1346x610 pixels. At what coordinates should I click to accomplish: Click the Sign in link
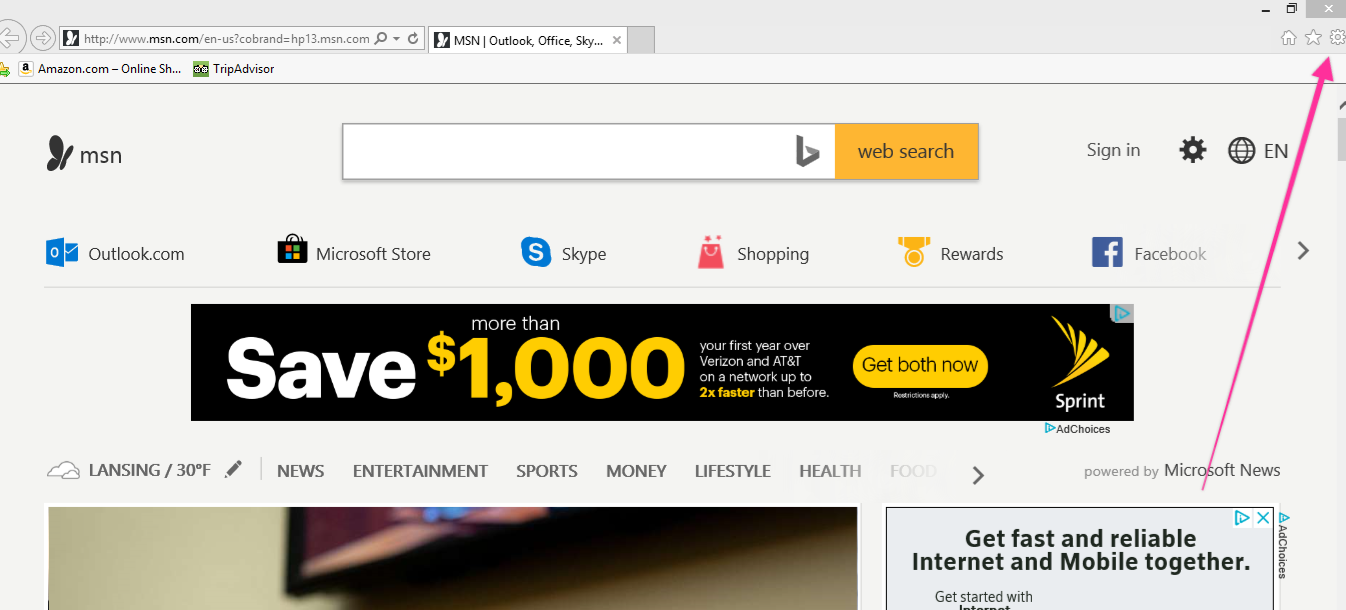[x=1113, y=150]
